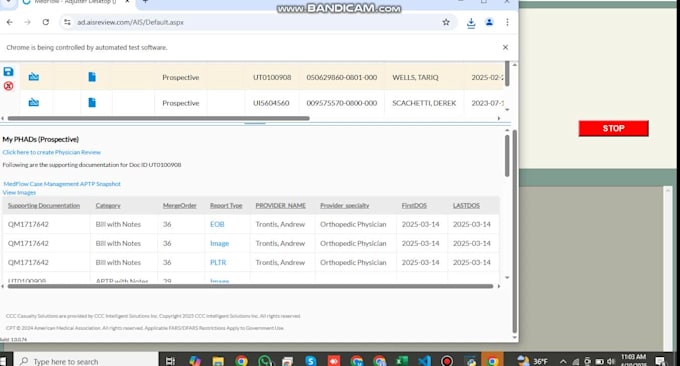Select Doc ID UT0100908 cell
The image size is (680, 366).
point(272,77)
